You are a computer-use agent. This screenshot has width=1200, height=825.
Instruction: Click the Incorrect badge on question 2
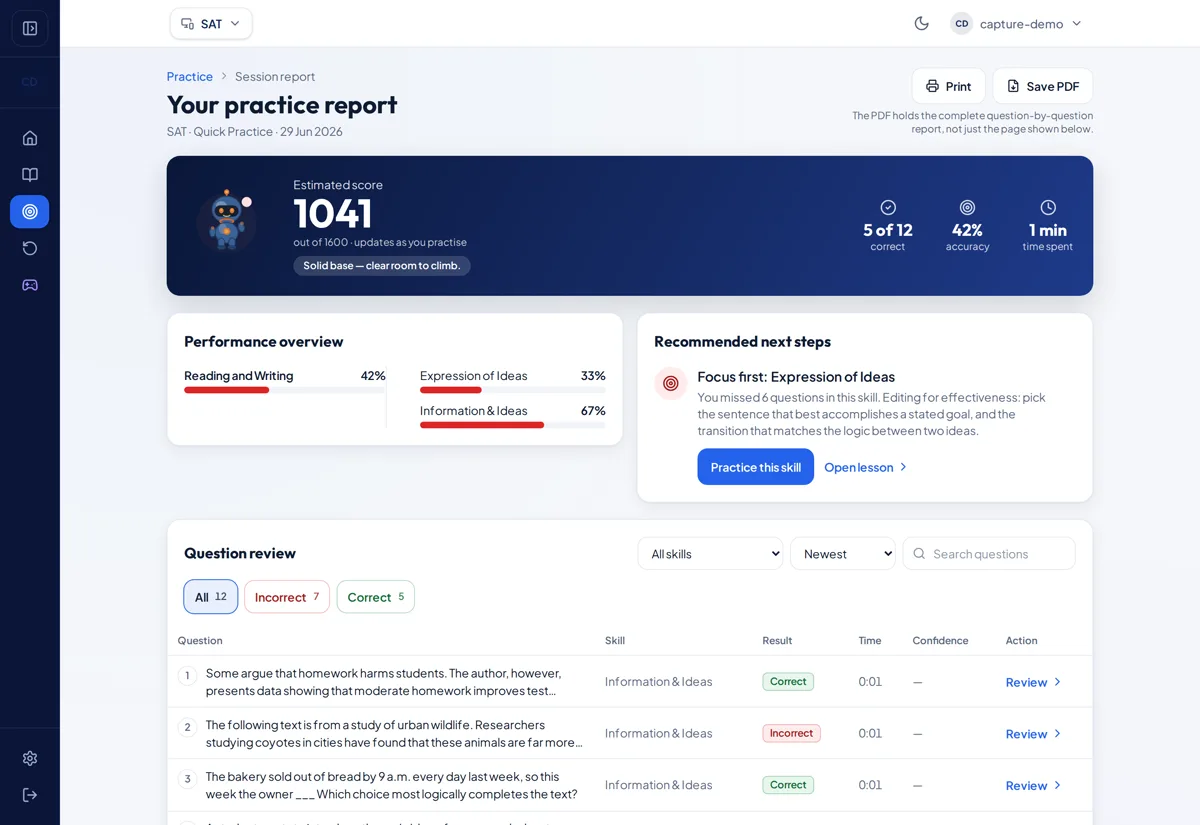pos(791,733)
